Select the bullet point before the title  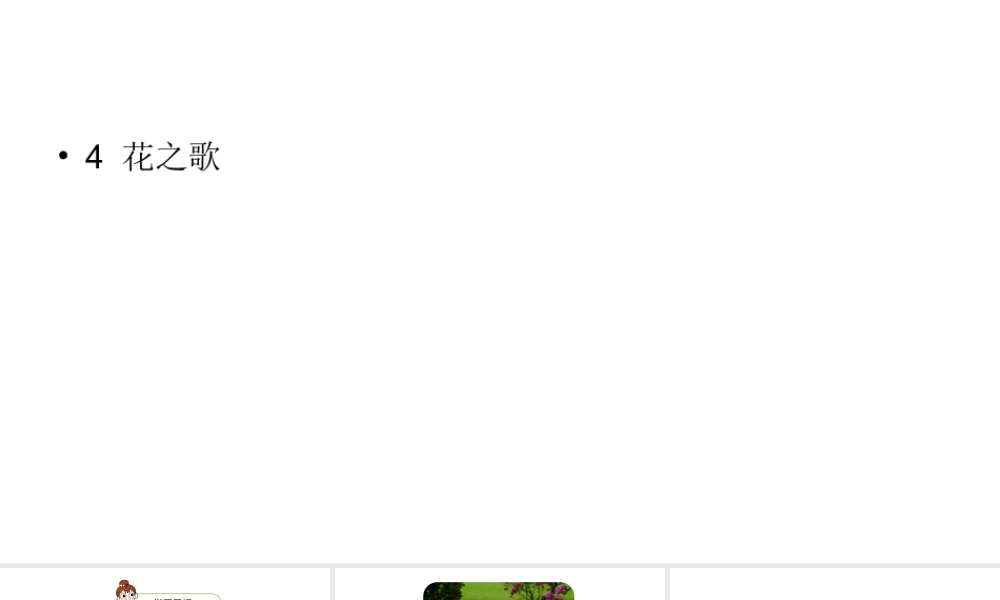pyautogui.click(x=63, y=155)
